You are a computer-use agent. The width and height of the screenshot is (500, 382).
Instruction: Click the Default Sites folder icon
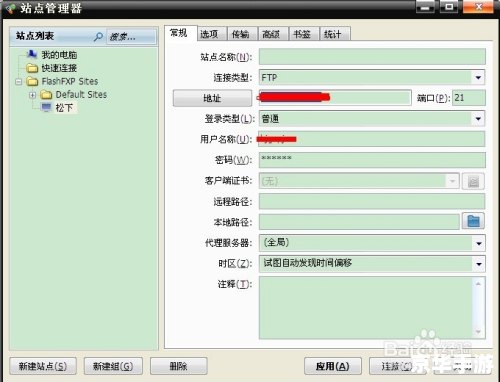pos(46,95)
